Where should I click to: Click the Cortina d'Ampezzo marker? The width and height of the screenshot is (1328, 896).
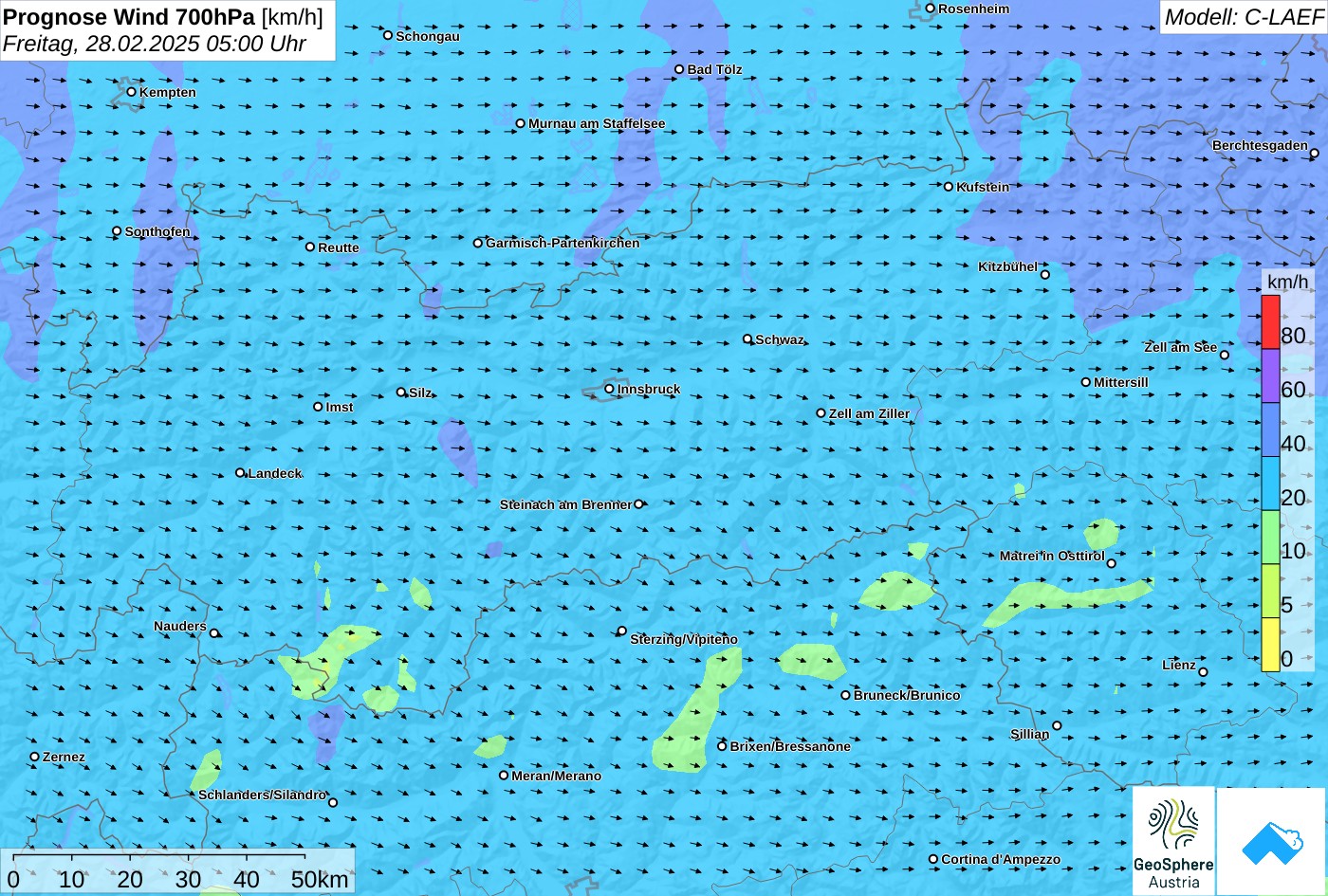click(932, 858)
